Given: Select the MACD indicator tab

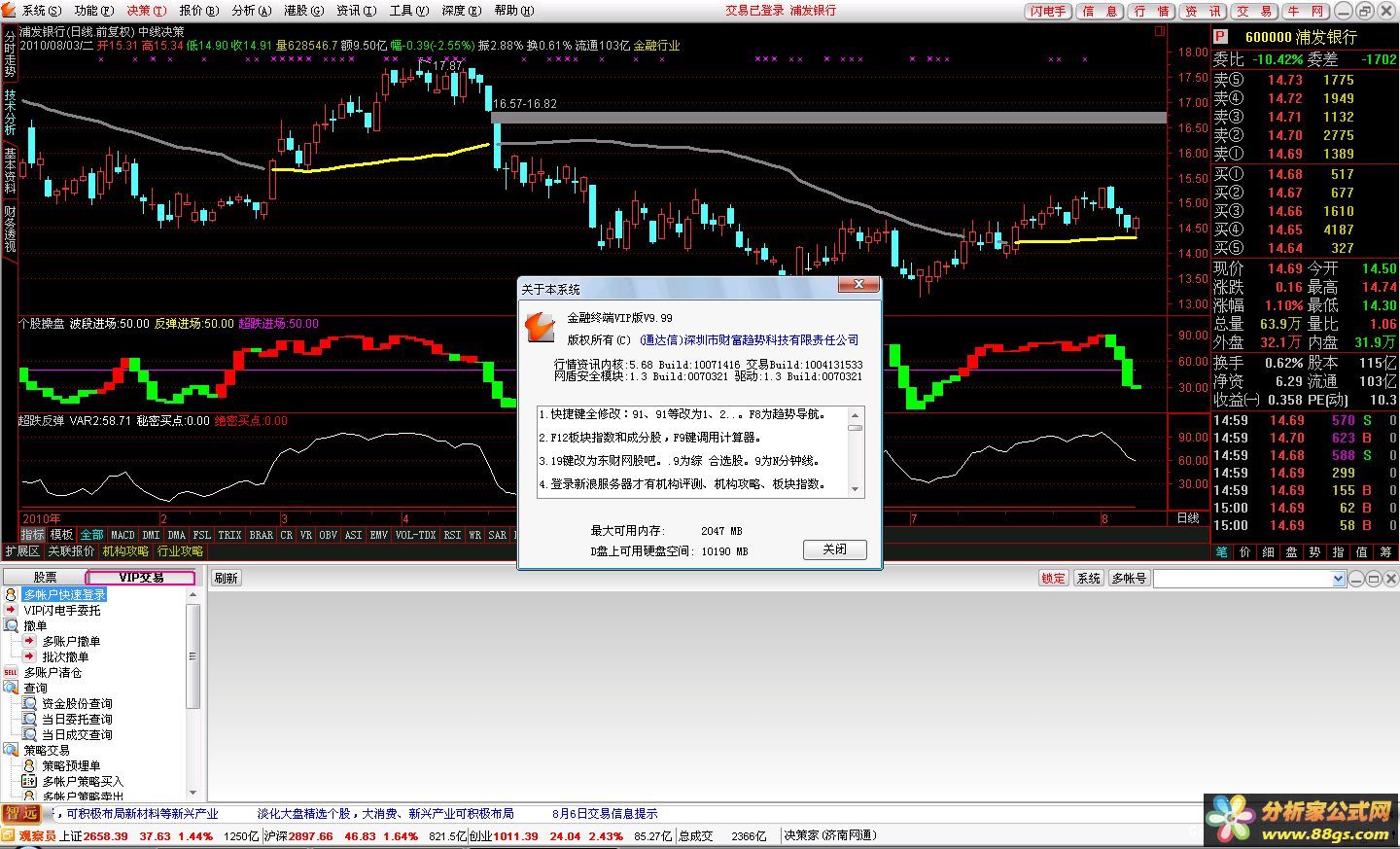Looking at the screenshot, I should (x=122, y=535).
